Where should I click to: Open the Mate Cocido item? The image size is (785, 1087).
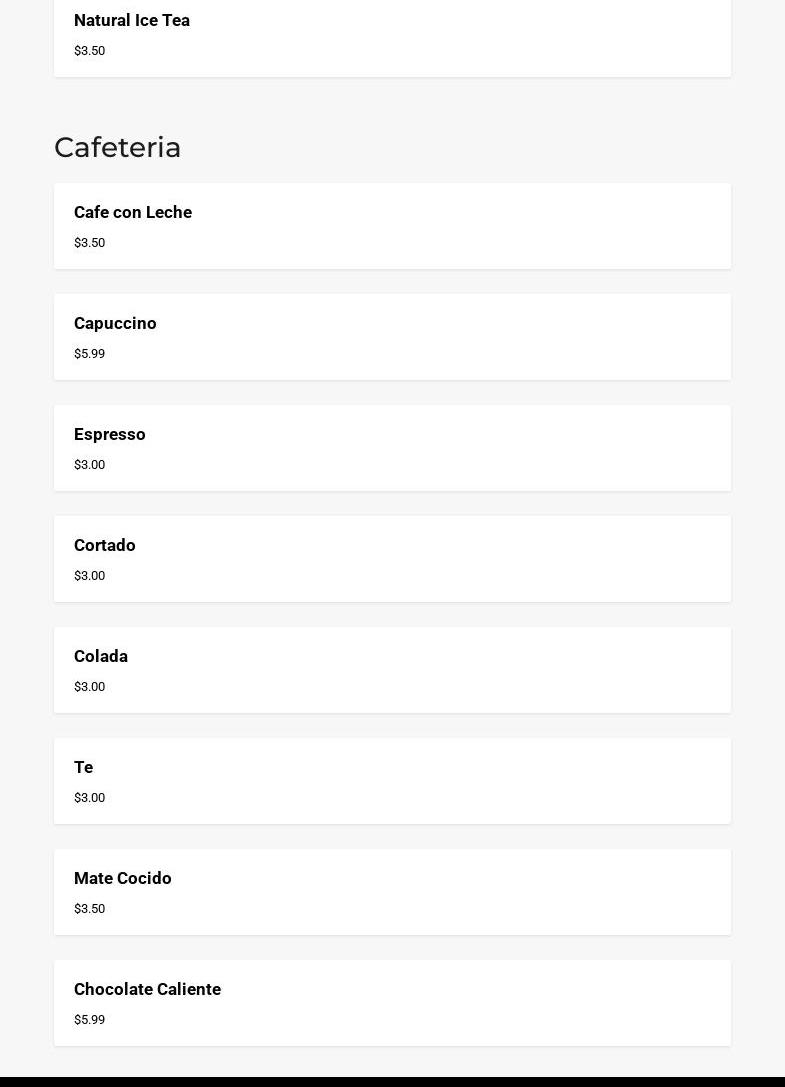tap(392, 892)
